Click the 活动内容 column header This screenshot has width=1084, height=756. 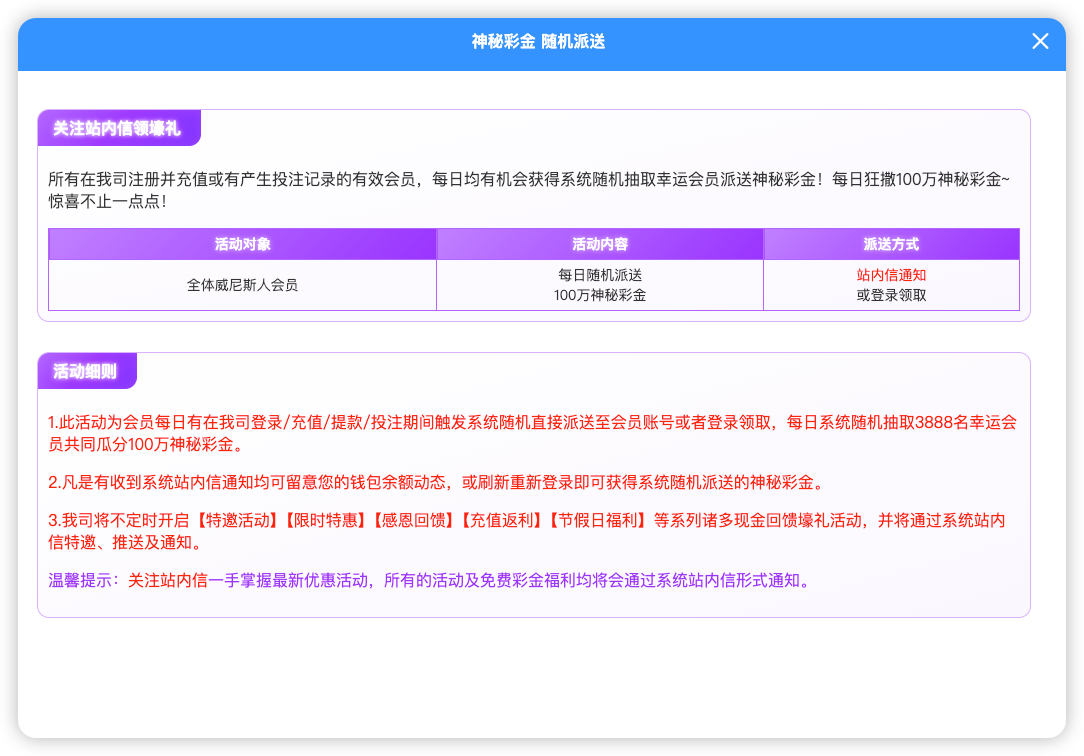(600, 244)
